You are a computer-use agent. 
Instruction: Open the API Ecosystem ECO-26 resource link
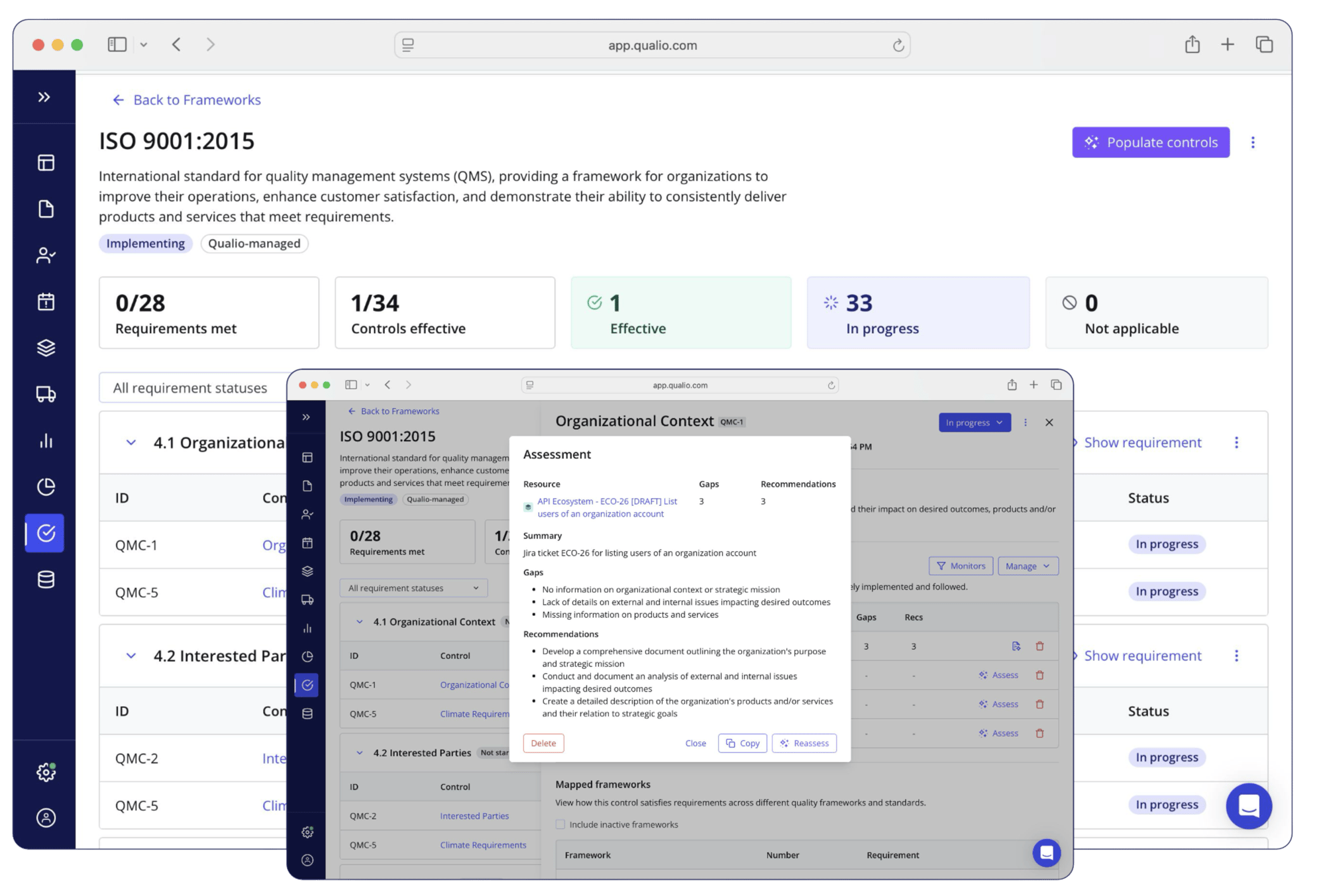coord(606,507)
